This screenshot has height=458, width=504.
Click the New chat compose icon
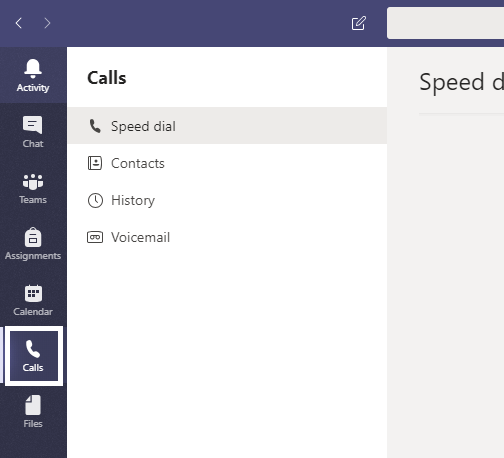click(x=359, y=23)
